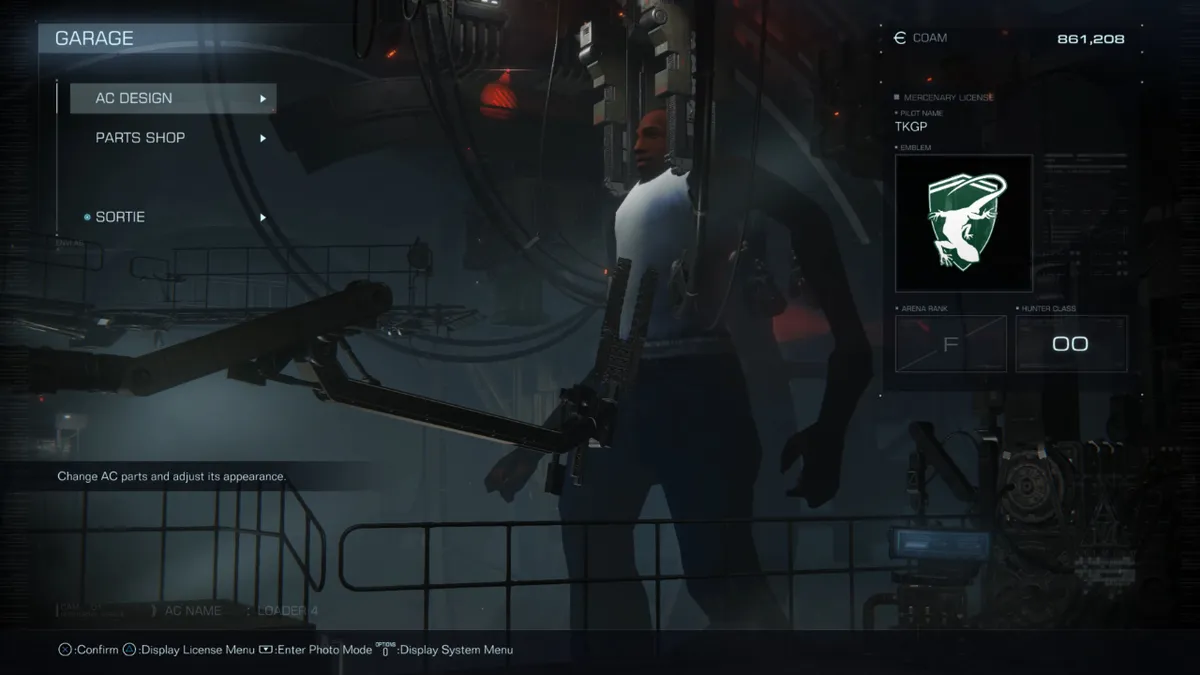Click the Options Display System Menu icon
Screen dimensions: 1200x675
click(385, 650)
